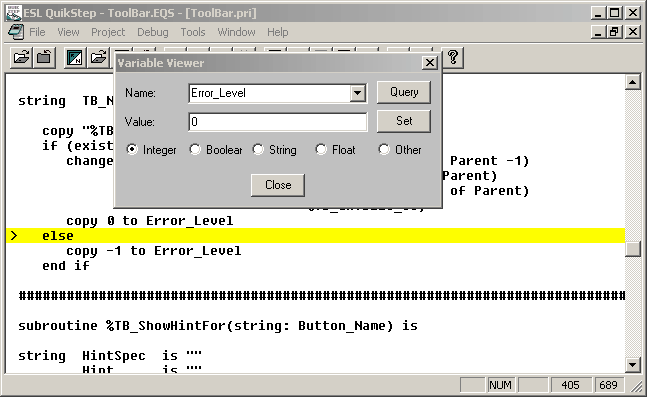Select the Float radio button
This screenshot has height=397, width=647.
pos(321,149)
